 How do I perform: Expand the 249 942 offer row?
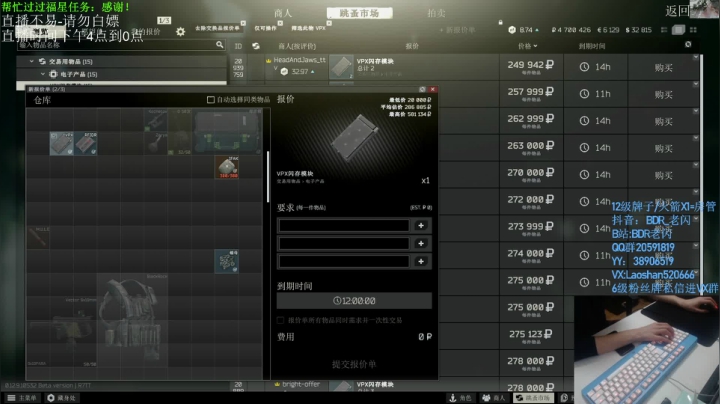pyautogui.click(x=696, y=57)
